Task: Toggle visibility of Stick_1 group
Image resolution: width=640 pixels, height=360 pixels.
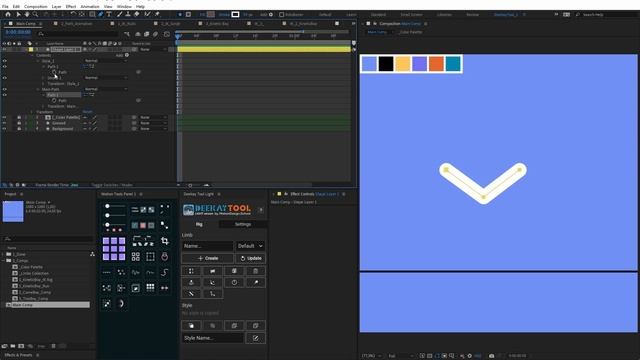Action: pyautogui.click(x=4, y=61)
